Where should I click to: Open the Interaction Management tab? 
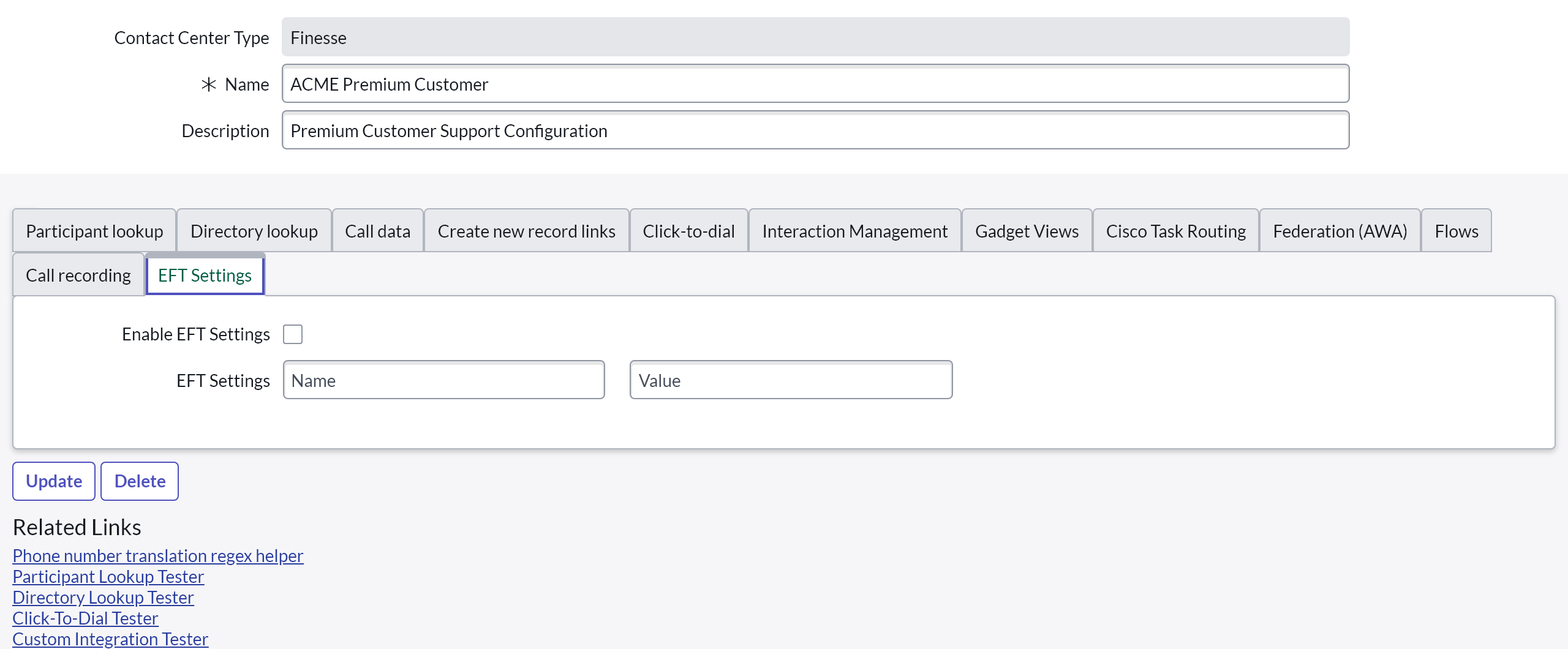tap(854, 231)
